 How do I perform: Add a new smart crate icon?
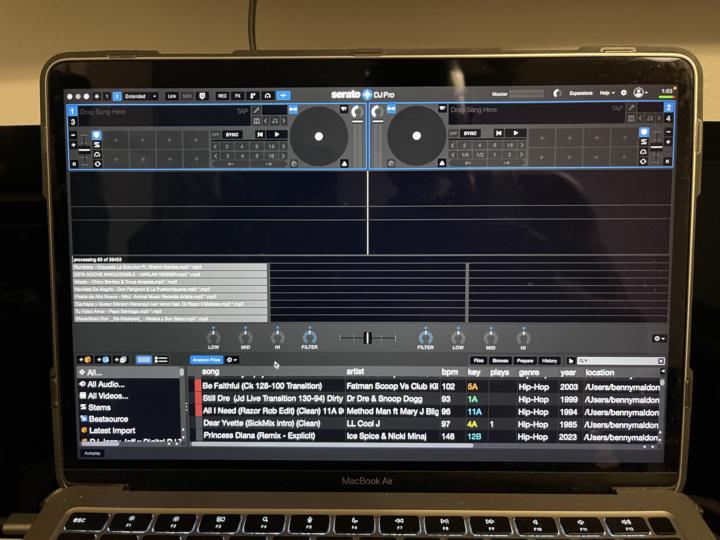pyautogui.click(x=103, y=360)
